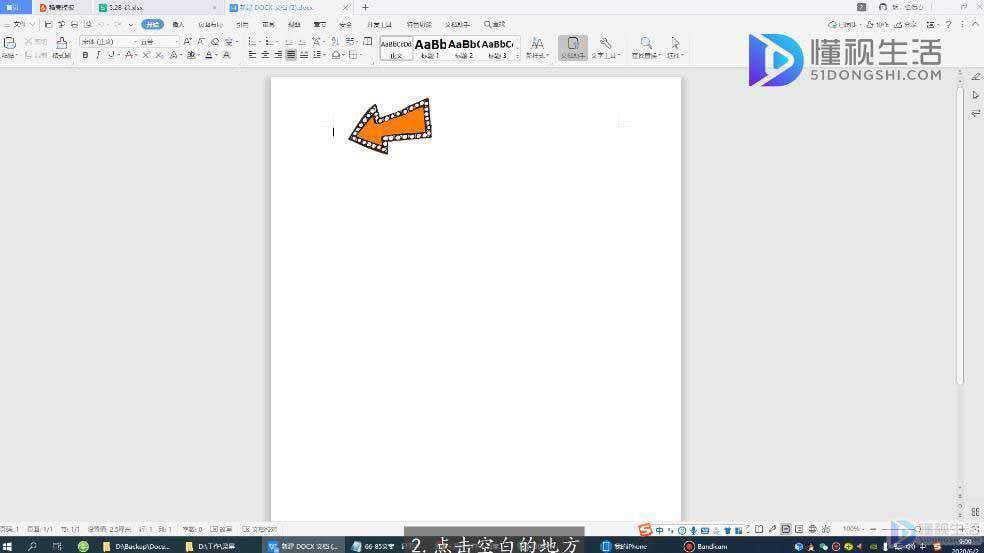Screen dimensions: 984x553
Task: Click the text highlight color swatch
Action: point(191,55)
